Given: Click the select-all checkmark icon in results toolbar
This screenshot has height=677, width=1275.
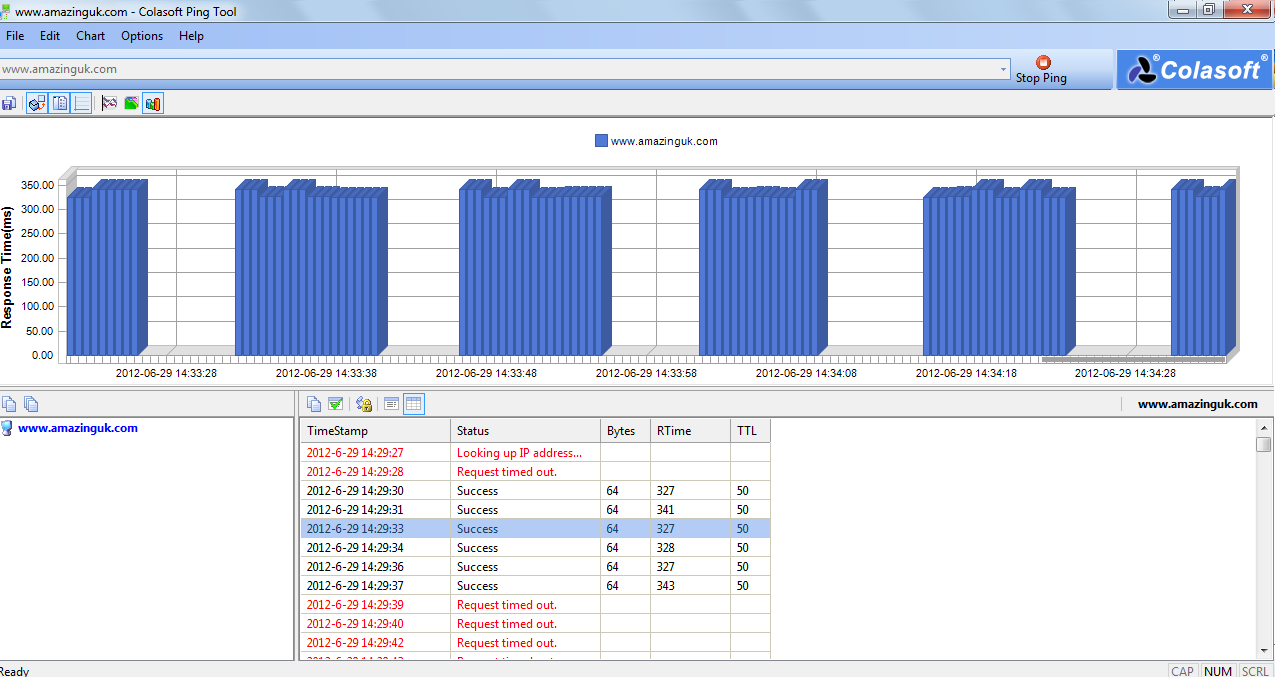Looking at the screenshot, I should [x=336, y=404].
